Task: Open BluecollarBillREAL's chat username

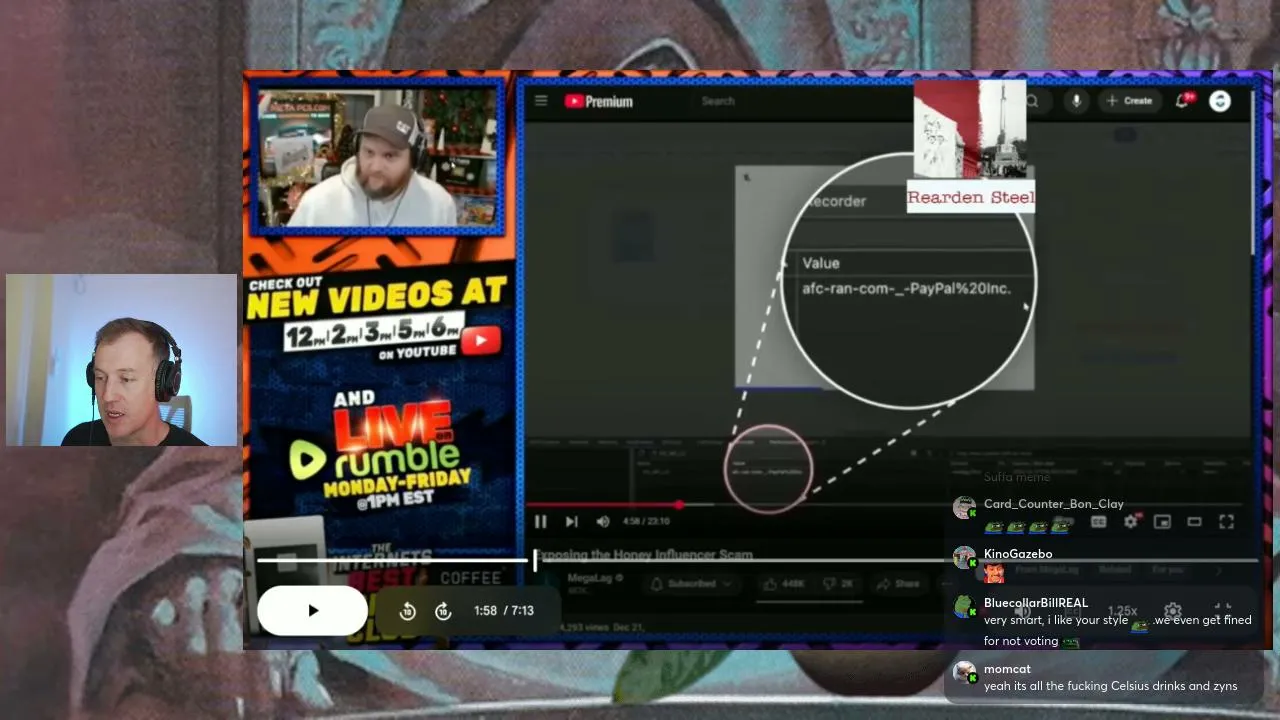Action: pyautogui.click(x=1036, y=603)
